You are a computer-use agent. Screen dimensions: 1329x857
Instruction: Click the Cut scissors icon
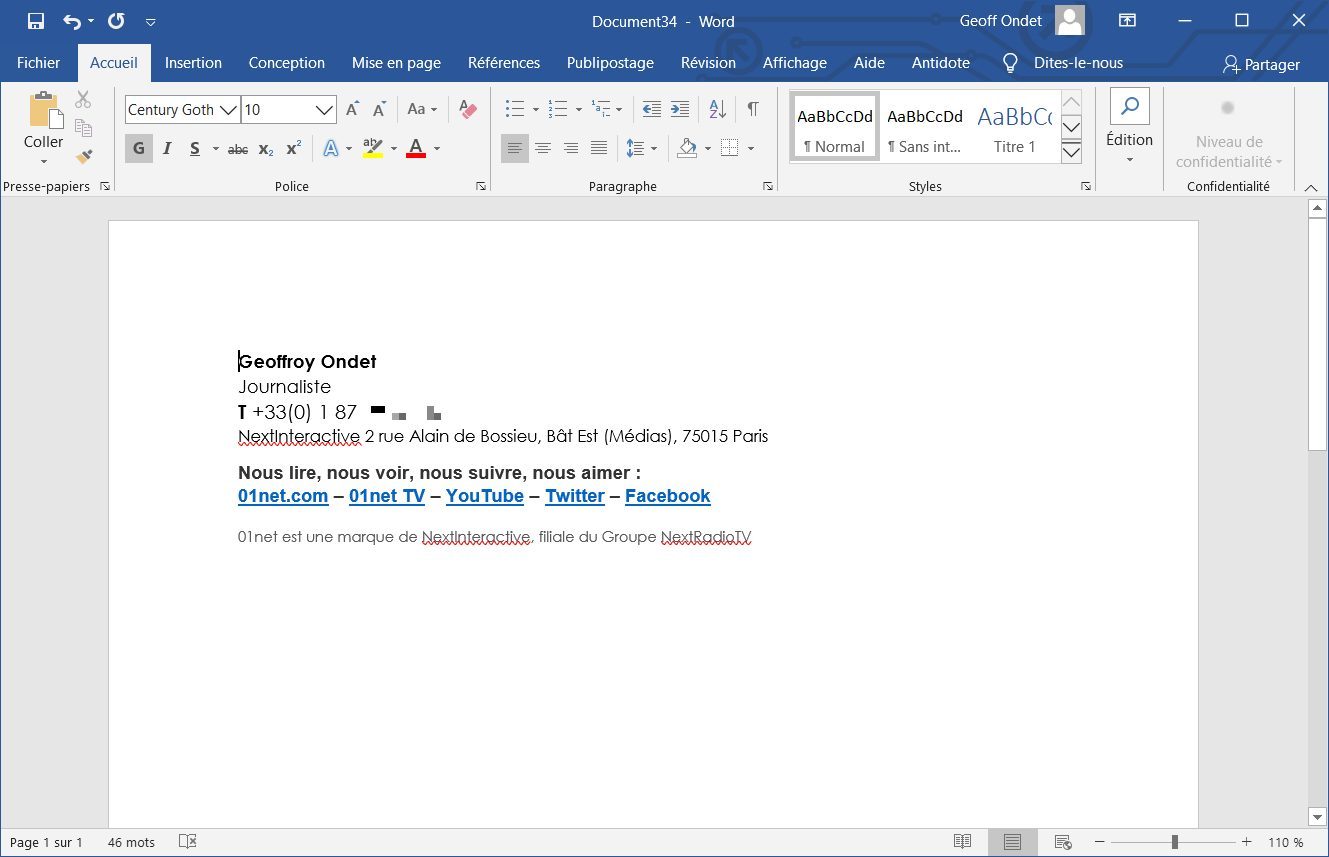point(83,99)
